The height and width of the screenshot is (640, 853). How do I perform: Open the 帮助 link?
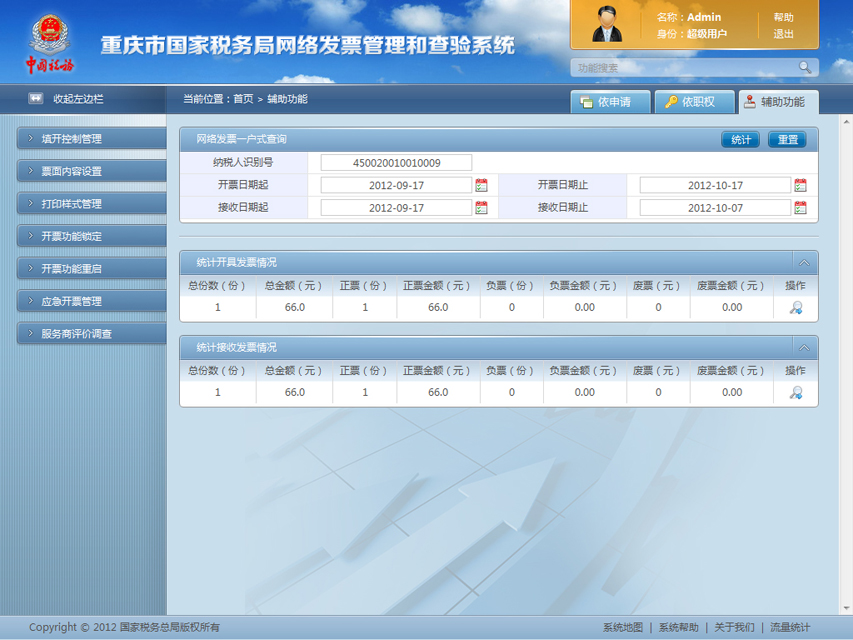click(x=783, y=17)
